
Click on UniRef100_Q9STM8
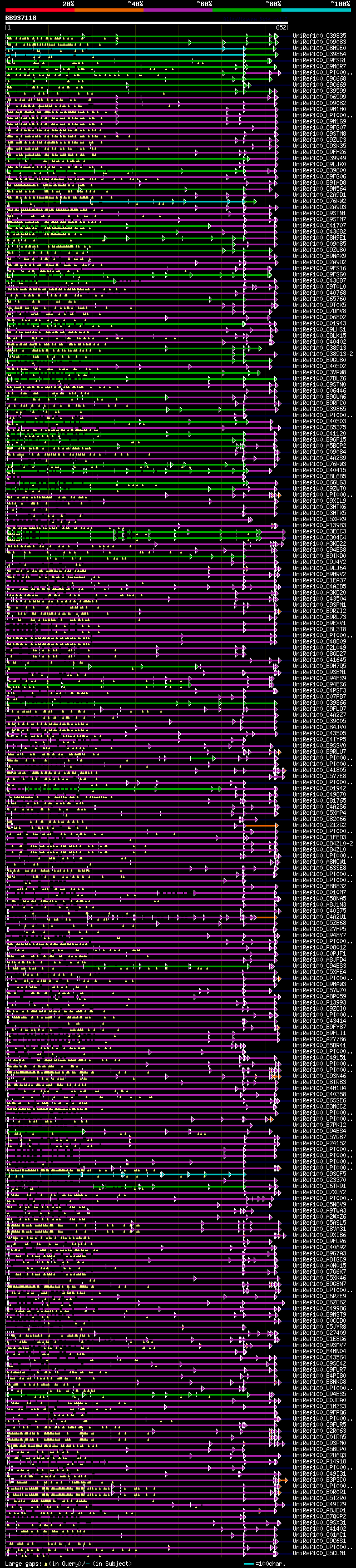(x=319, y=134)
